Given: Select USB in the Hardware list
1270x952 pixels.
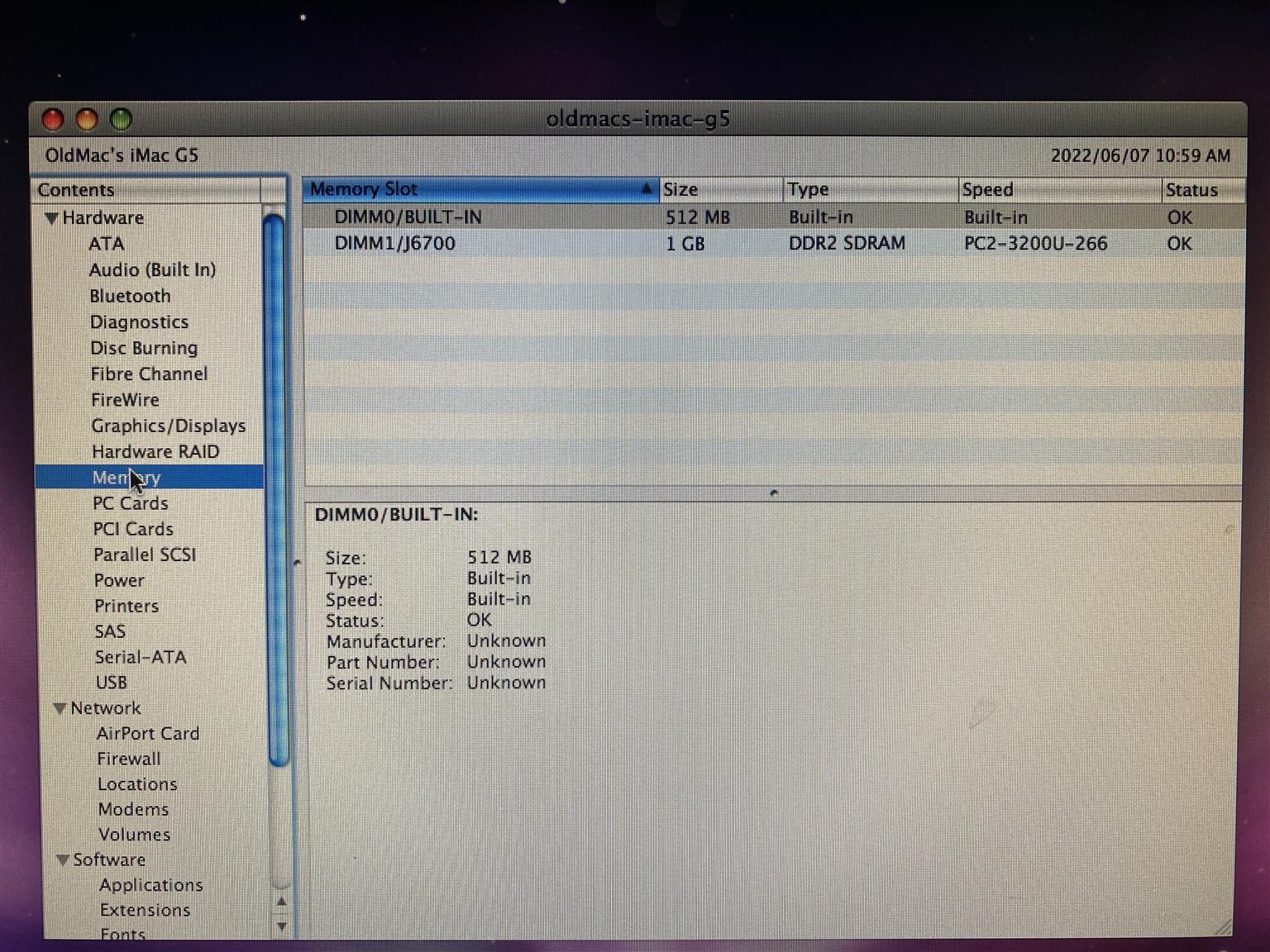Looking at the screenshot, I should coord(112,683).
